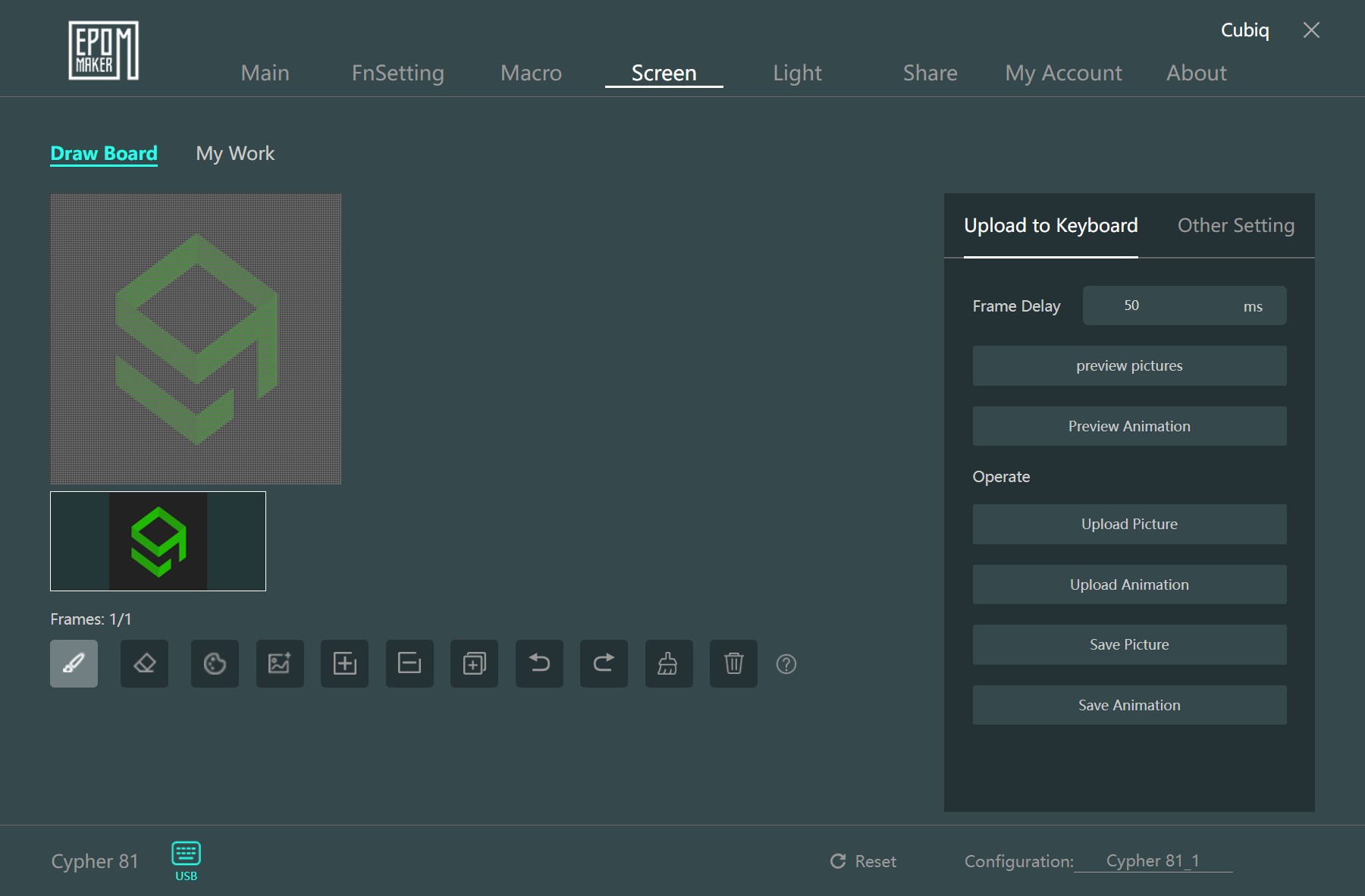Switch to the Main tab

click(265, 73)
